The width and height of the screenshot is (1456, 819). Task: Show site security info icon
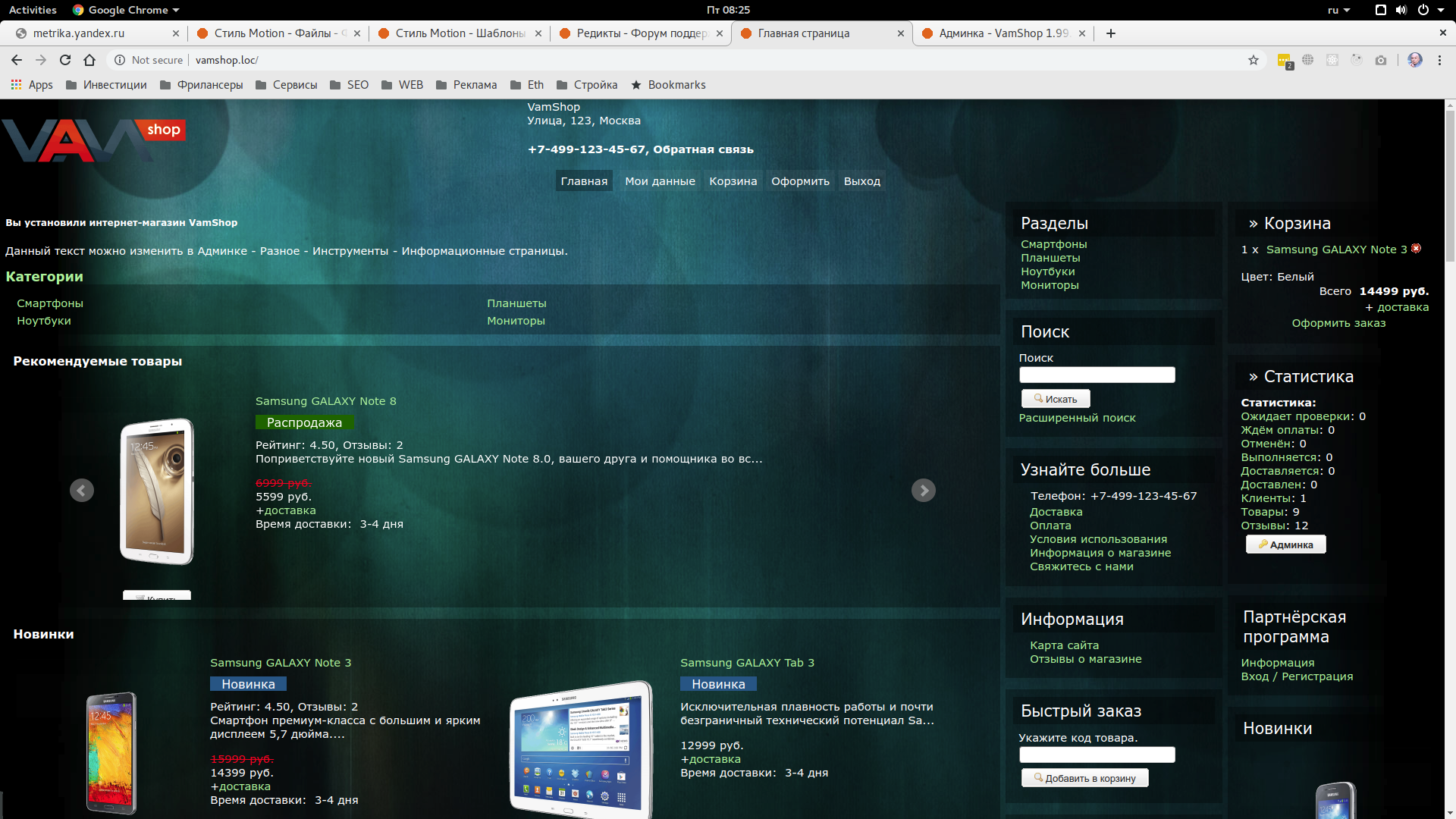click(119, 60)
